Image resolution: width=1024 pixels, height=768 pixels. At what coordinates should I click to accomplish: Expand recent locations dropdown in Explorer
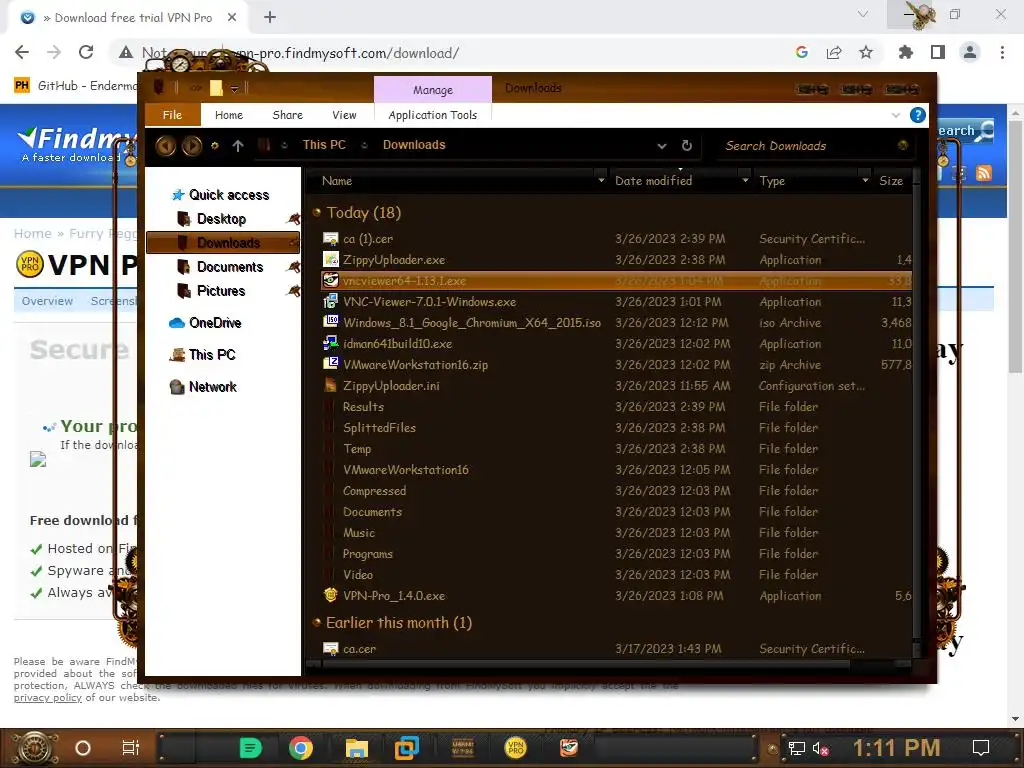[214, 146]
